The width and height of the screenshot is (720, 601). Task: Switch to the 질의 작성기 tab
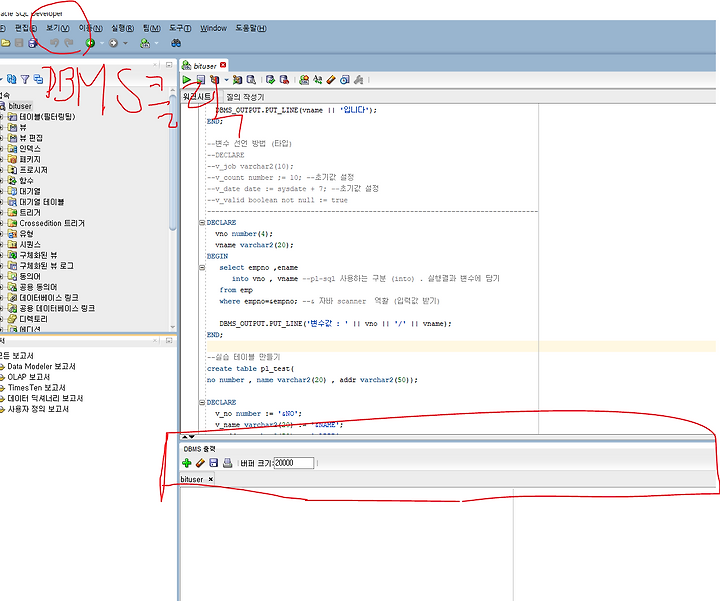245,97
